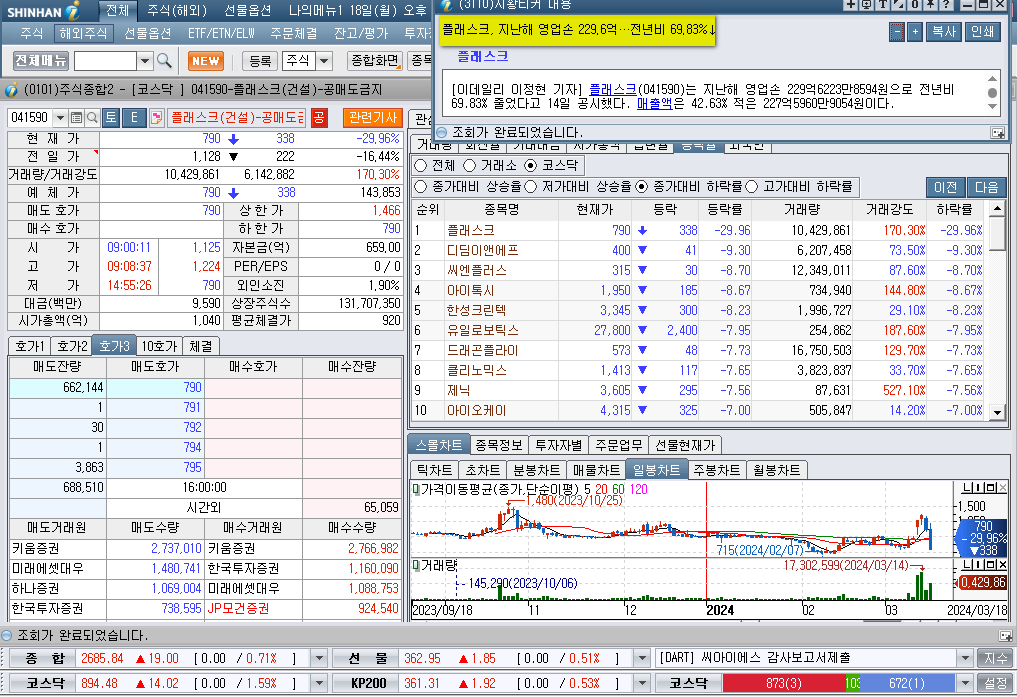Click the T font icon in news title bar
Image resolution: width=1017 pixels, height=697 pixels.
tap(882, 5)
